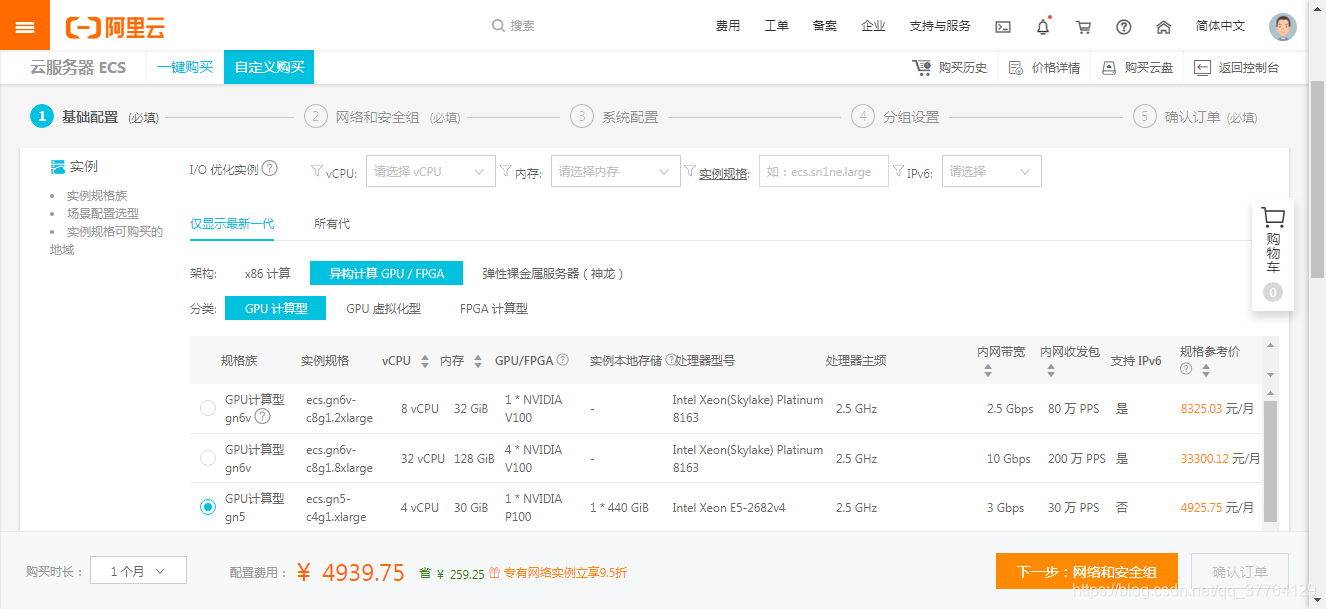Open the 场景配置选型 link
1326x609 pixels.
[x=103, y=213]
